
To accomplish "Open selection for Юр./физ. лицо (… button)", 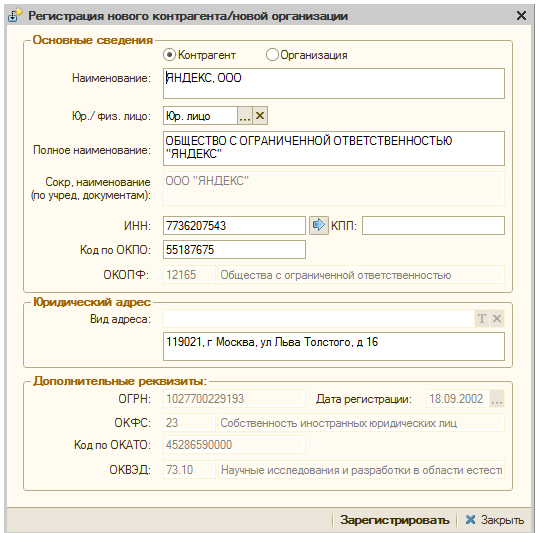I will click(x=245, y=116).
